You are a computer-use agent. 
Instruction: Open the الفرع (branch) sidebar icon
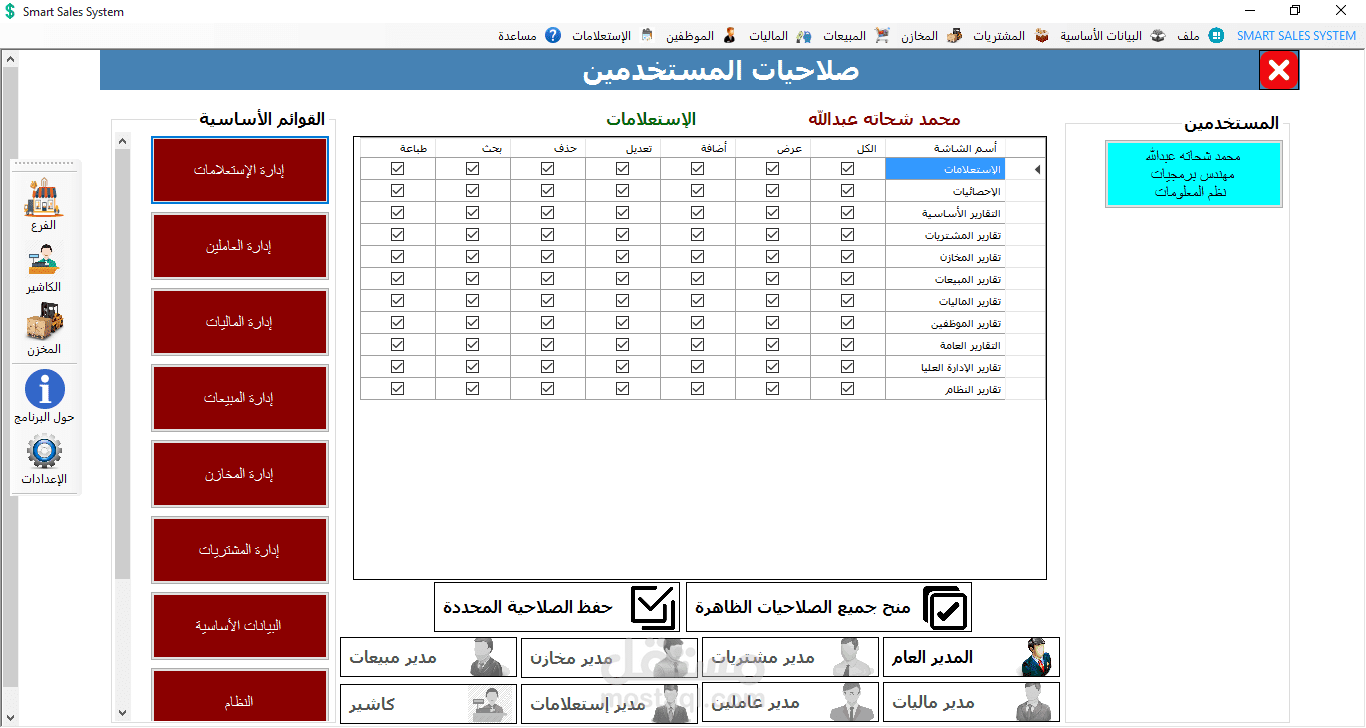click(x=43, y=204)
